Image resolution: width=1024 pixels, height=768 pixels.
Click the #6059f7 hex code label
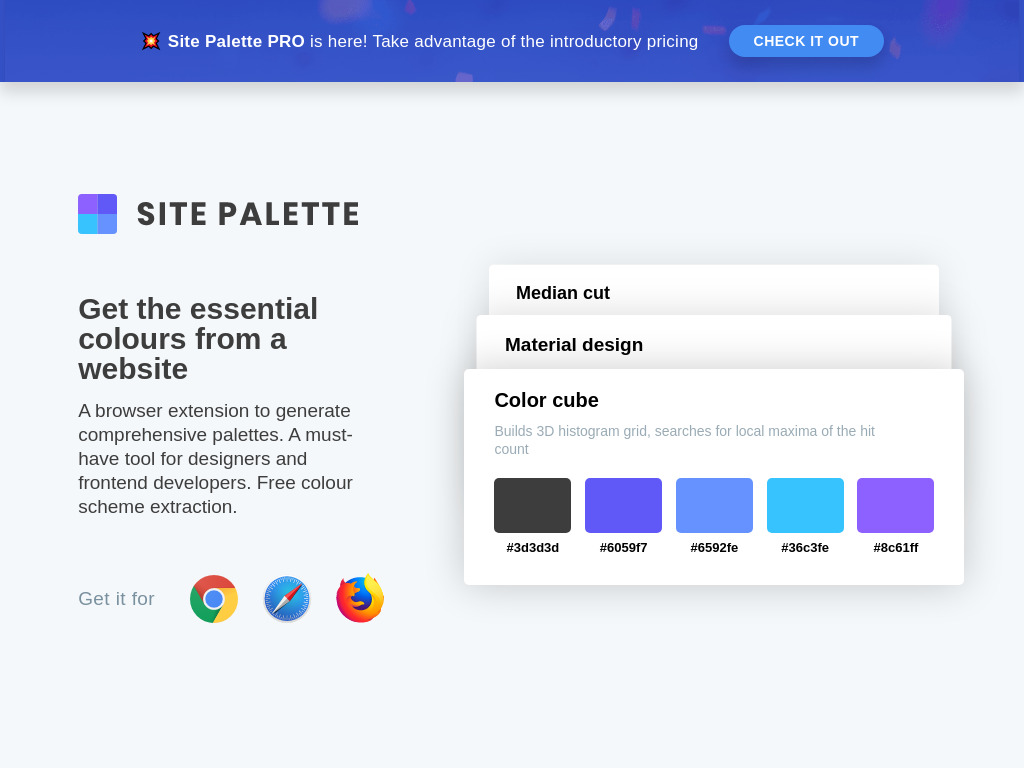623,548
